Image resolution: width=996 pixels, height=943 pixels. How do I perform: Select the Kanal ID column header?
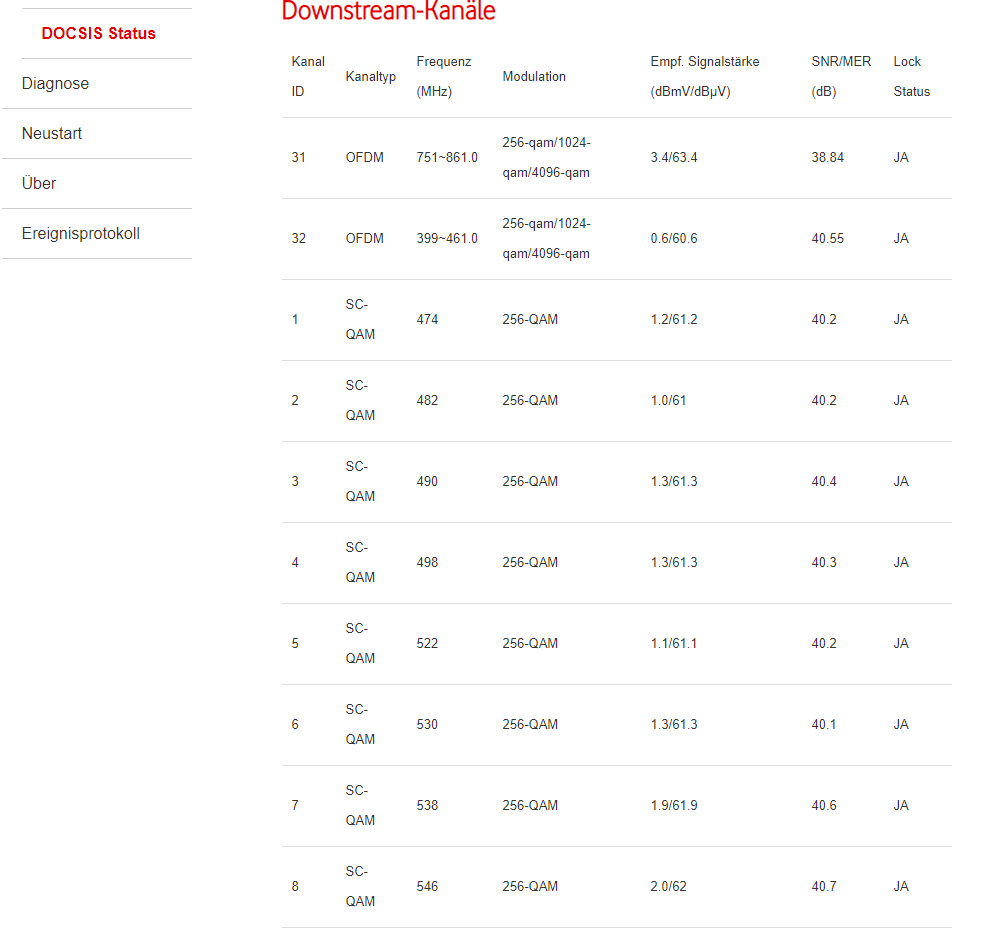[308, 76]
